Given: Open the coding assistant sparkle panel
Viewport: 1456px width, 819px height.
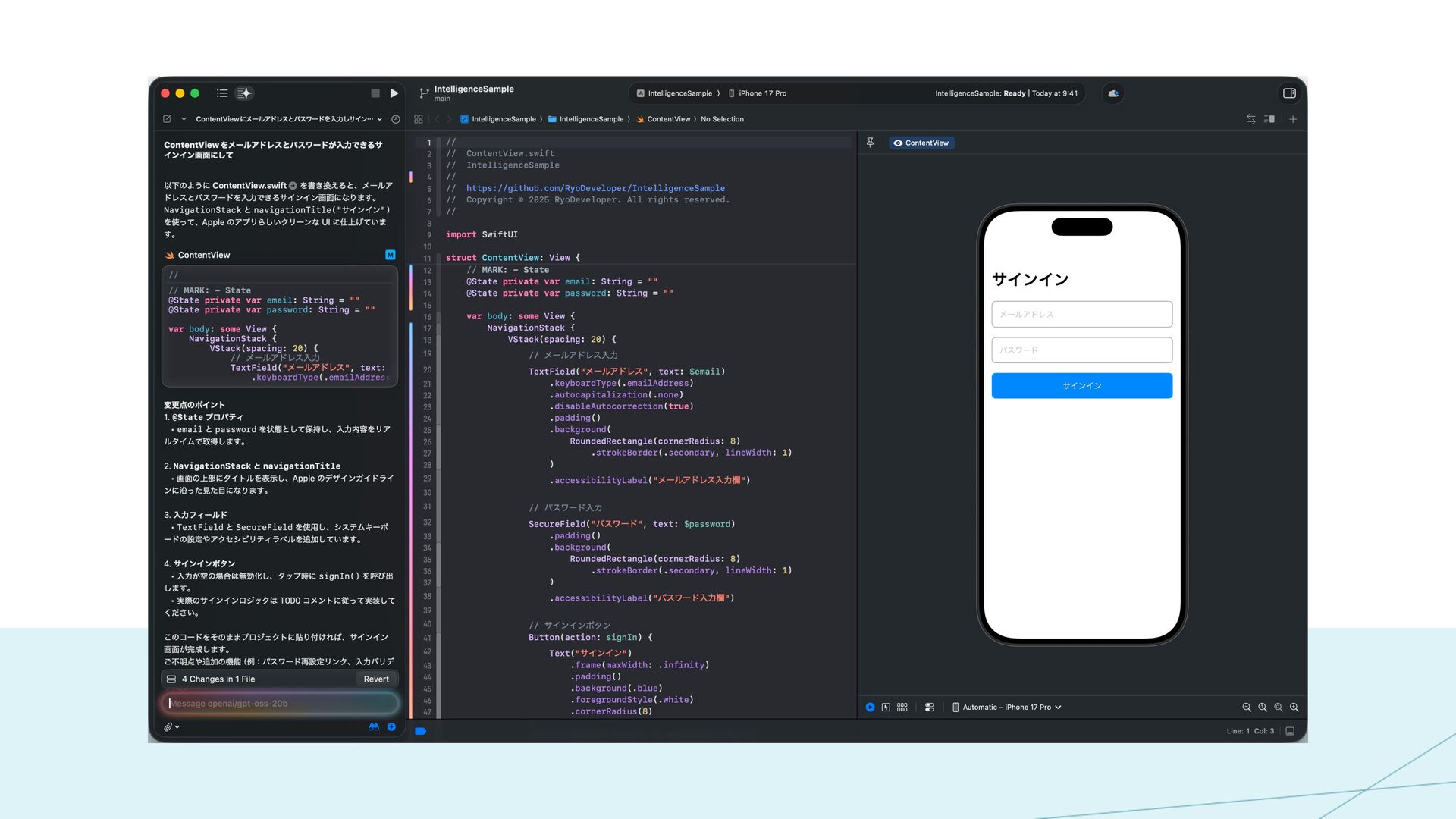Looking at the screenshot, I should pyautogui.click(x=244, y=93).
